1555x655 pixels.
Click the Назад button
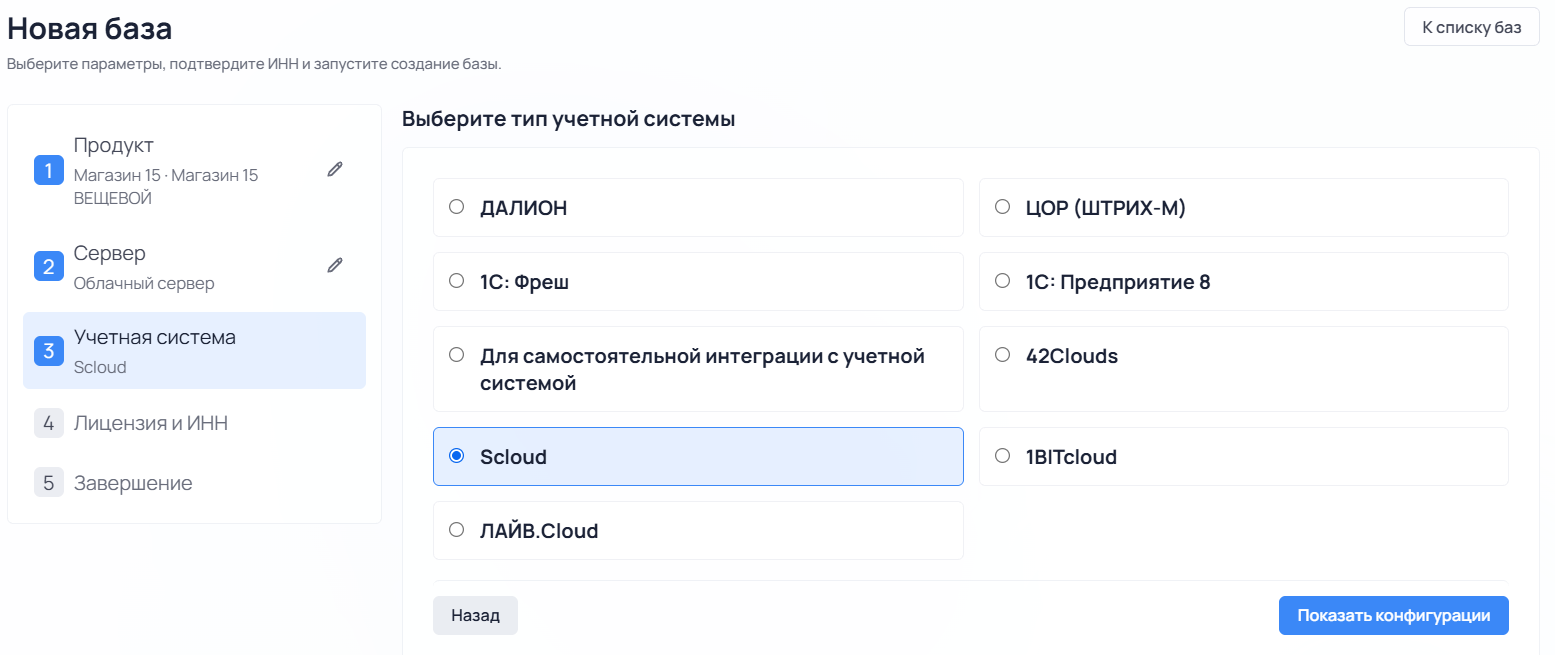click(x=475, y=616)
